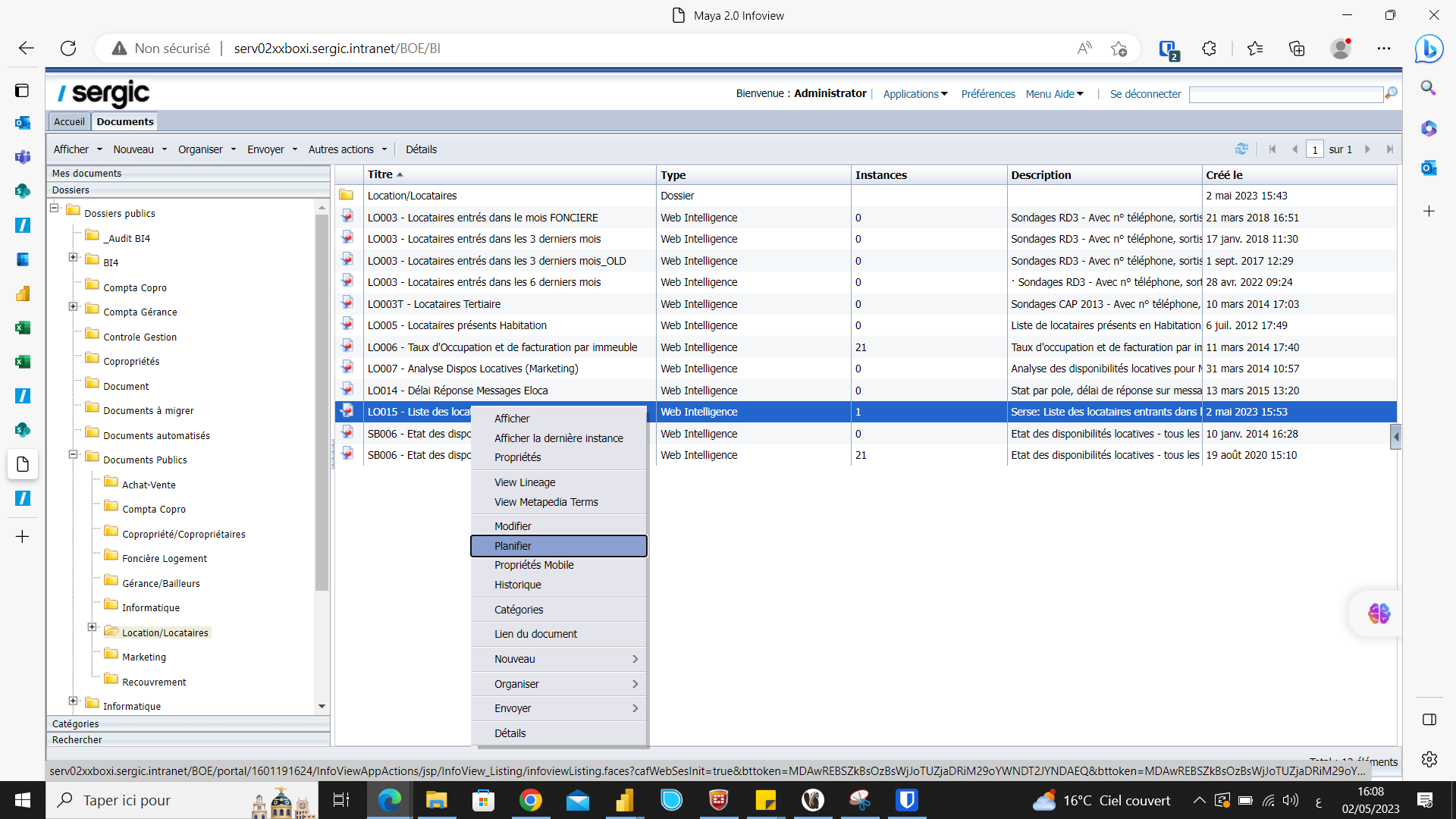Click the Se déconnecter link
The image size is (1456, 819).
[x=1145, y=94]
